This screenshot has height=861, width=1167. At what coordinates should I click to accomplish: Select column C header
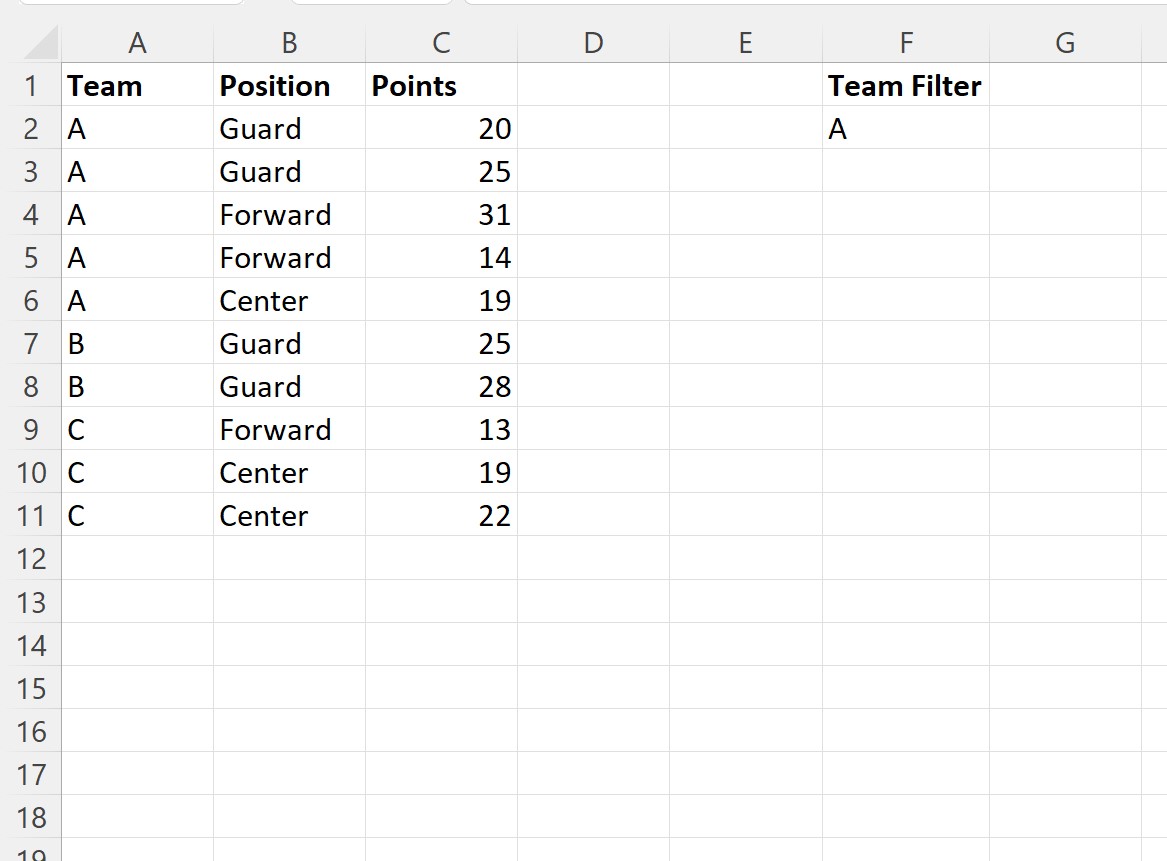pos(441,42)
